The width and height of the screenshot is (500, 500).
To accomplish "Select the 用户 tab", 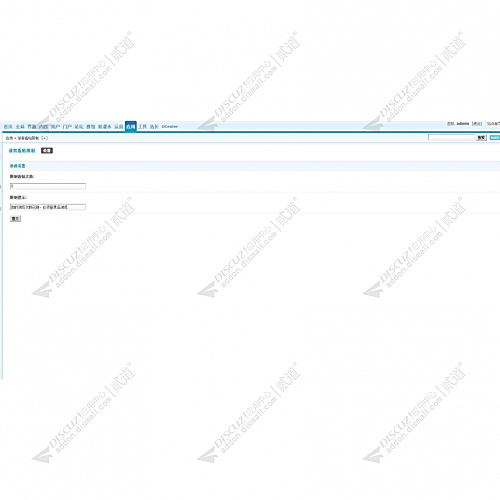I will (55, 127).
